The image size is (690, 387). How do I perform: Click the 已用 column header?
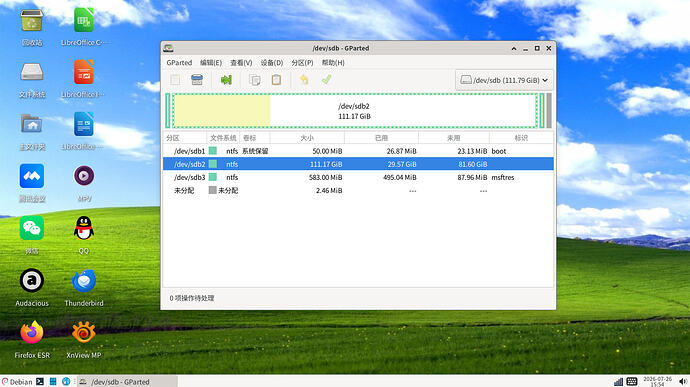382,138
